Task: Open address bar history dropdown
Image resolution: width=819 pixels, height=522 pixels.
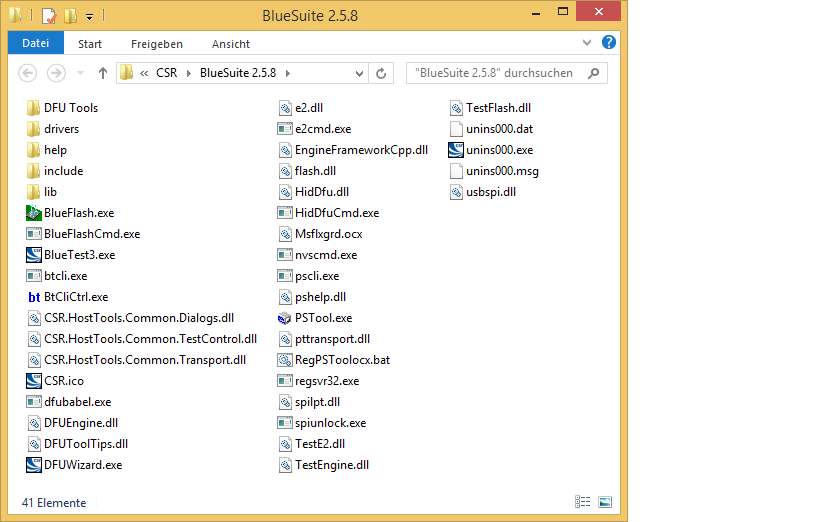Action: tap(359, 74)
